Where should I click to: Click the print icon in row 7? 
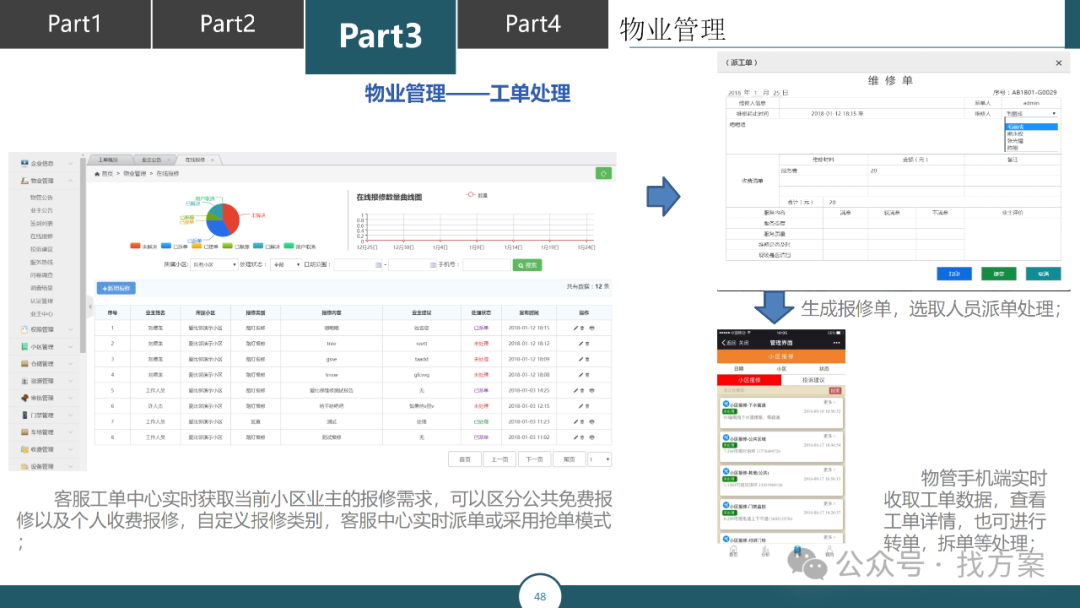(592, 421)
